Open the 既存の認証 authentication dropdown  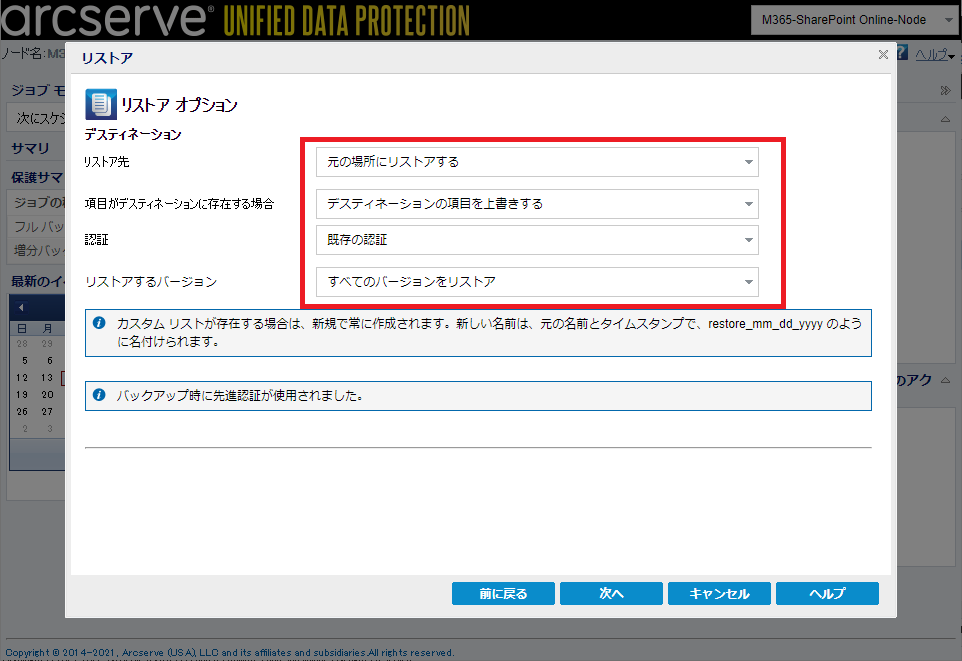coord(537,240)
